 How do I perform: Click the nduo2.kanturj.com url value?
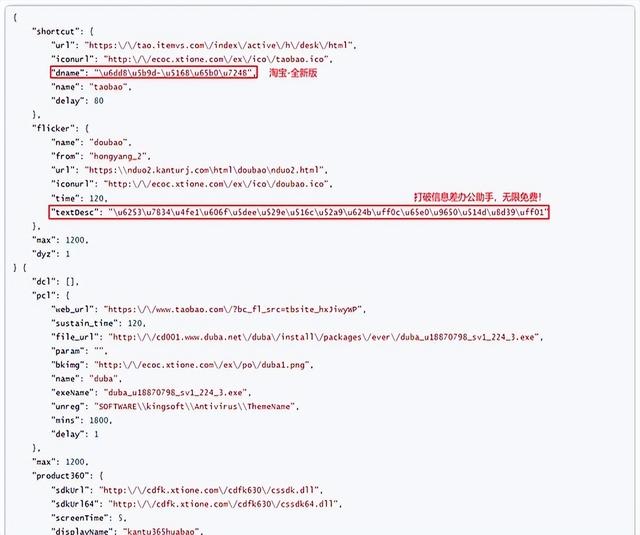click(x=206, y=170)
